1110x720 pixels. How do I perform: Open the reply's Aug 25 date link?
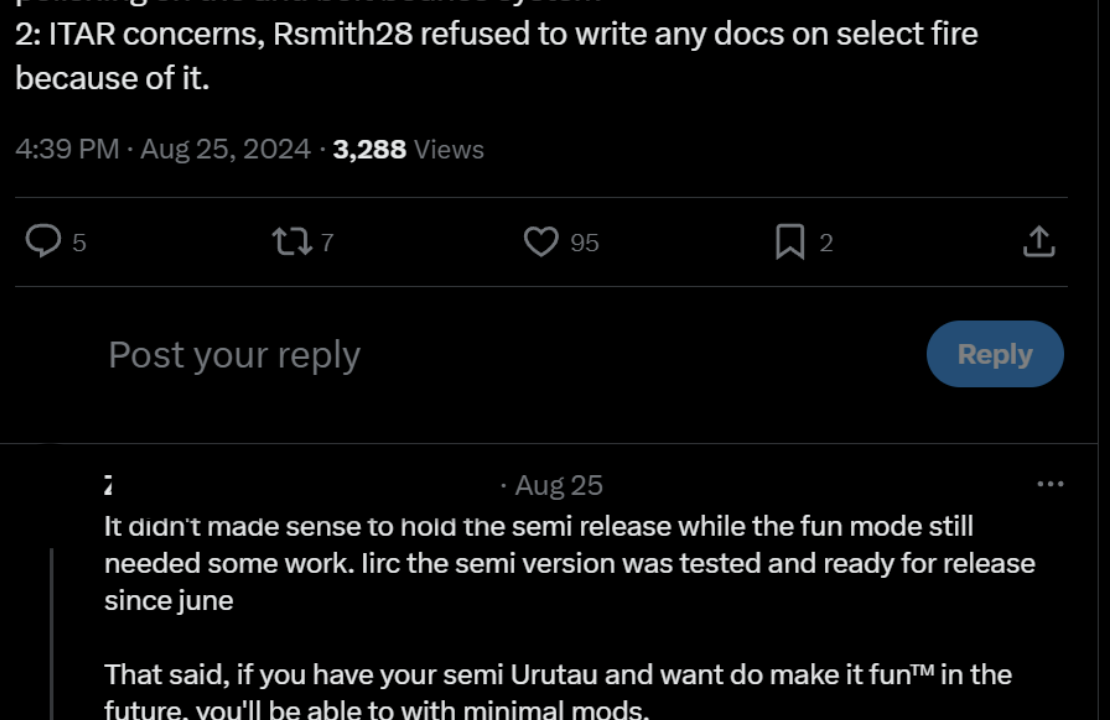(559, 486)
